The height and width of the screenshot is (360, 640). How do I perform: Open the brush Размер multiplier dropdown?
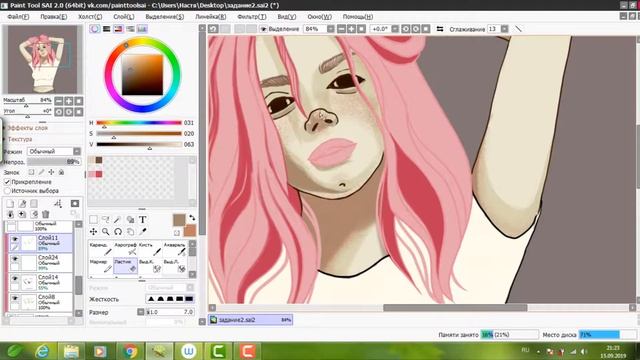click(x=140, y=312)
